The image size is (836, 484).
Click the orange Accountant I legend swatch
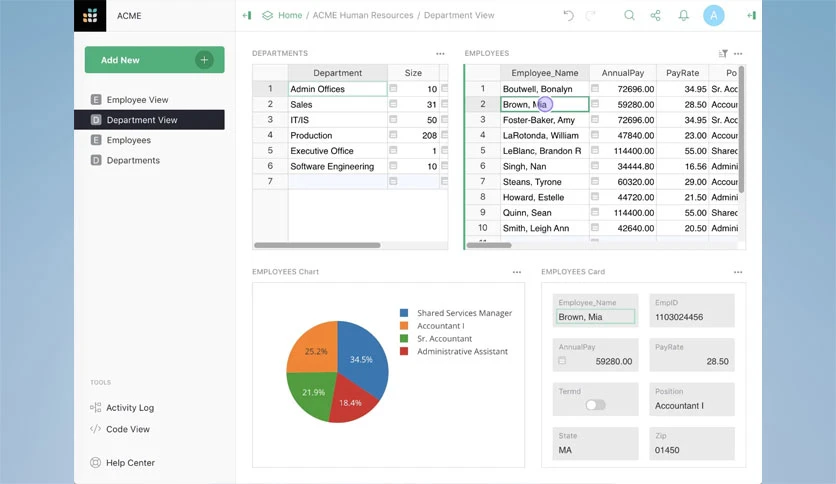click(x=404, y=326)
